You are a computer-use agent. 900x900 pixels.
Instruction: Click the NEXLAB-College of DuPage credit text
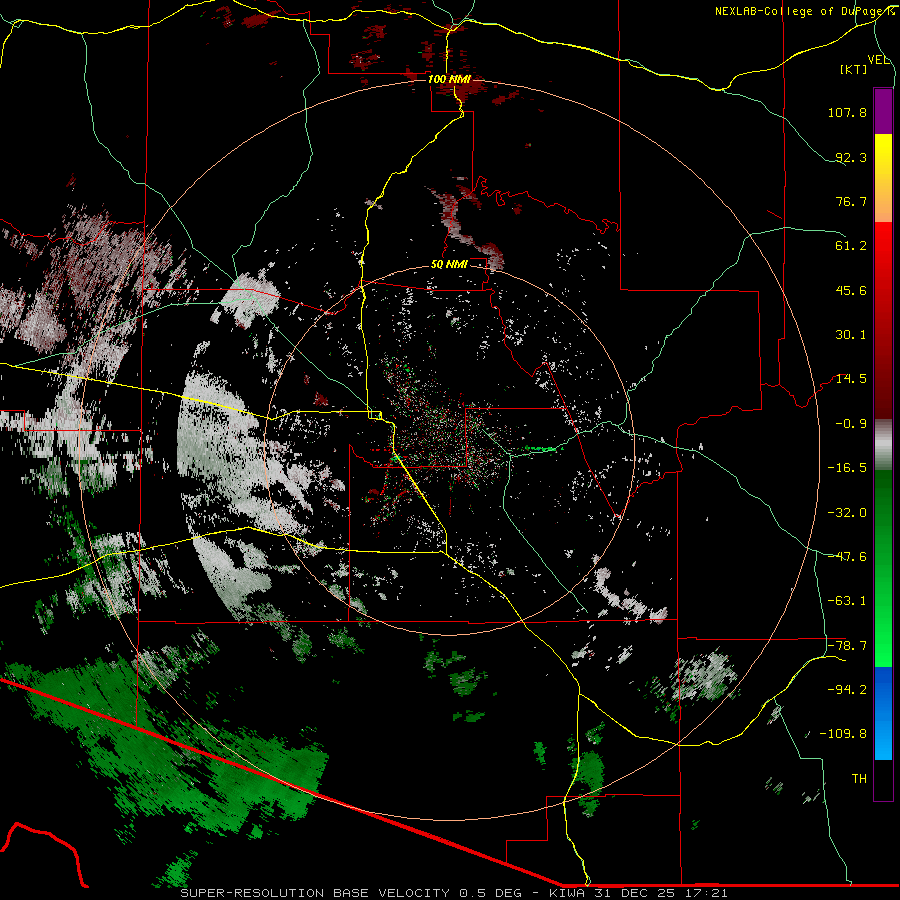point(805,11)
